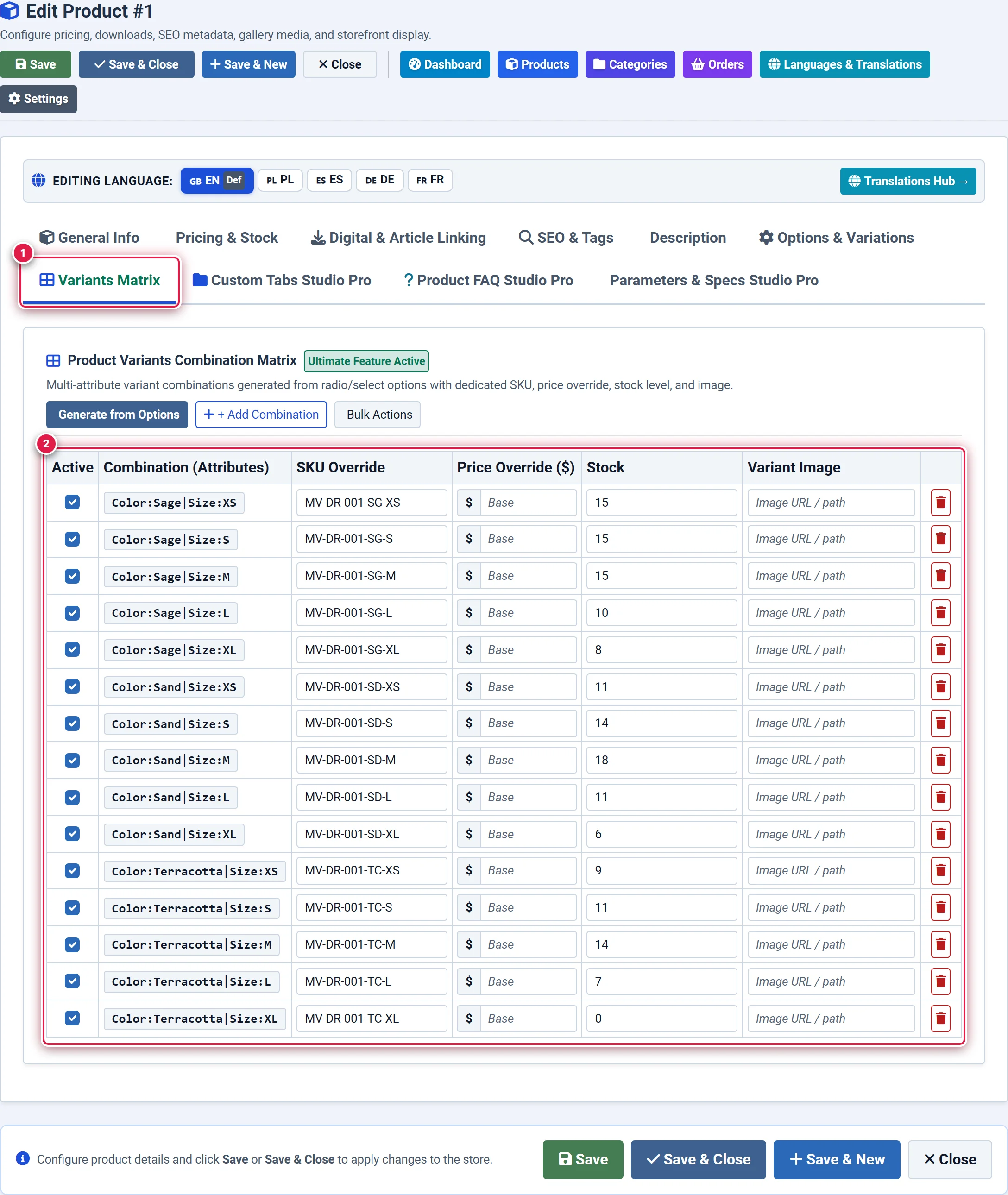Open the SEO & Tags tab
Image resolution: width=1008 pixels, height=1195 pixels.
pos(566,238)
